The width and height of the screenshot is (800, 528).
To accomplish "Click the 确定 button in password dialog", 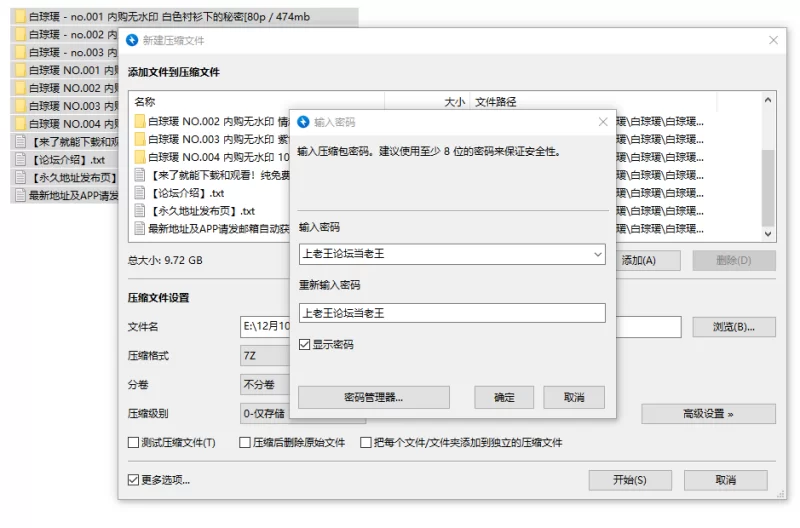I will pos(504,397).
